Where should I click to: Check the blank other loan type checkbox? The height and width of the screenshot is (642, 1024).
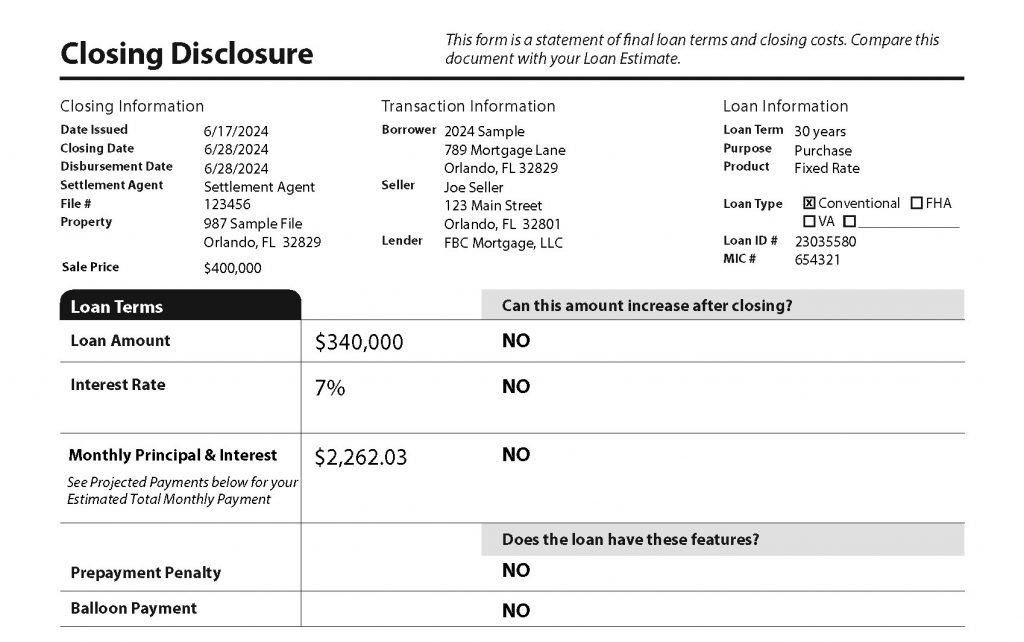(x=850, y=221)
